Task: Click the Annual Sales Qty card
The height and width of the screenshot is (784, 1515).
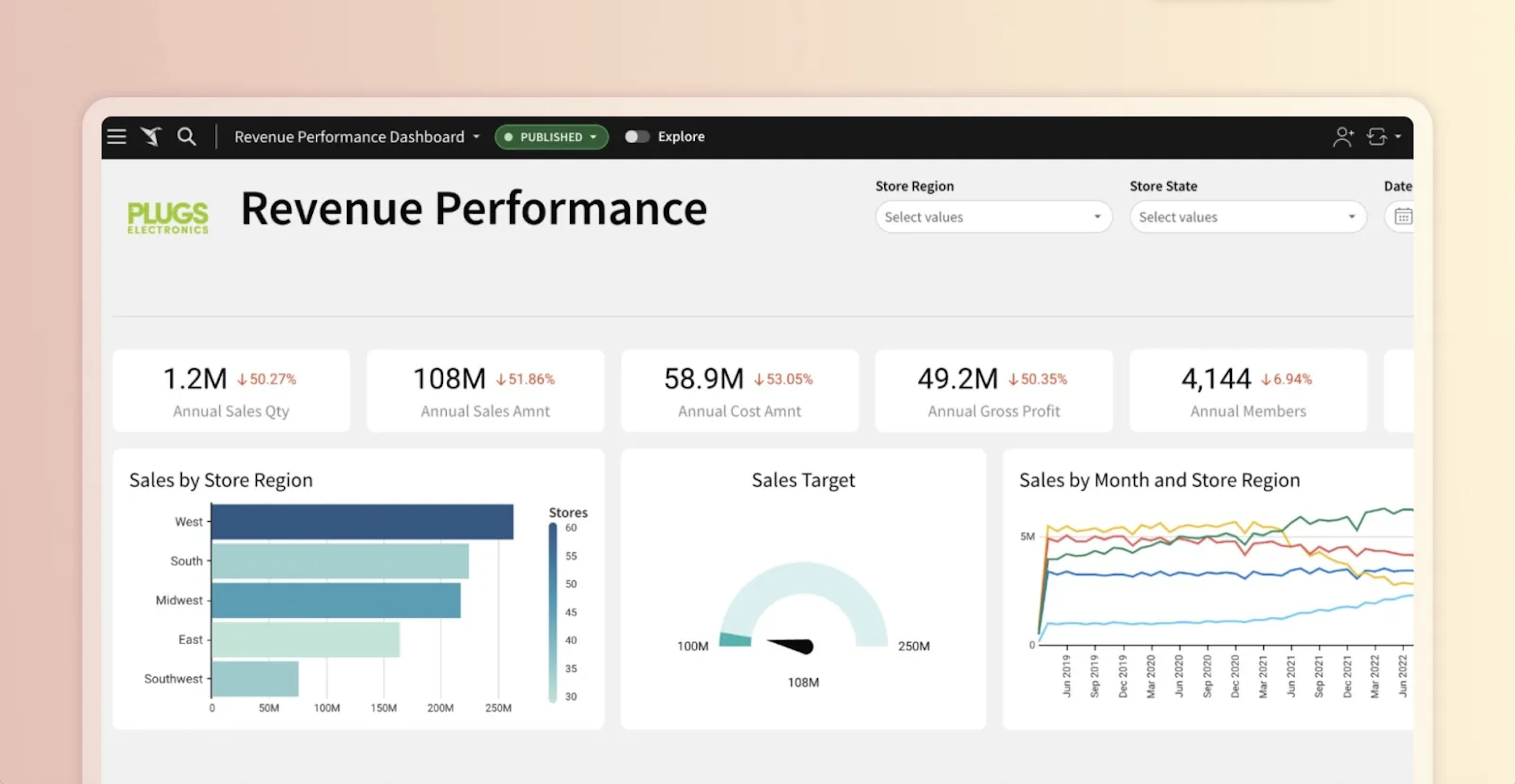Action: 231,391
